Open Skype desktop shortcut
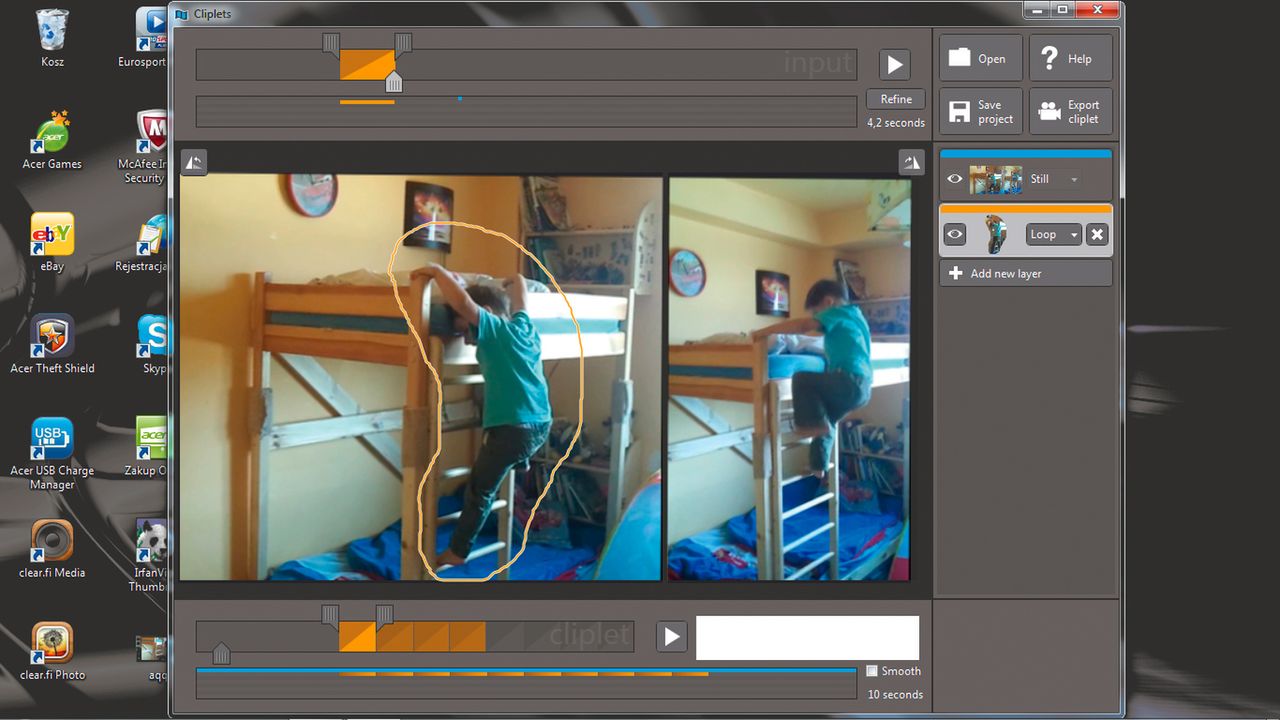 click(152, 344)
